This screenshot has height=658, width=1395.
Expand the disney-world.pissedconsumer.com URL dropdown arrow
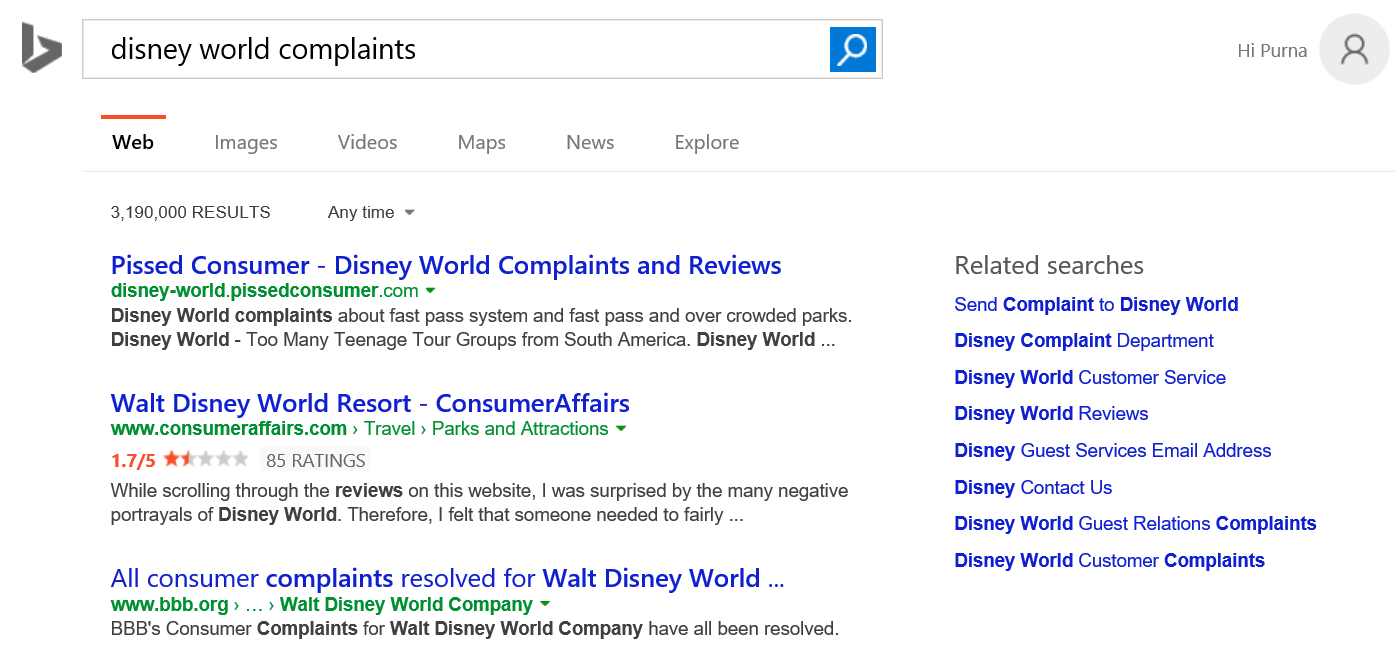(430, 290)
